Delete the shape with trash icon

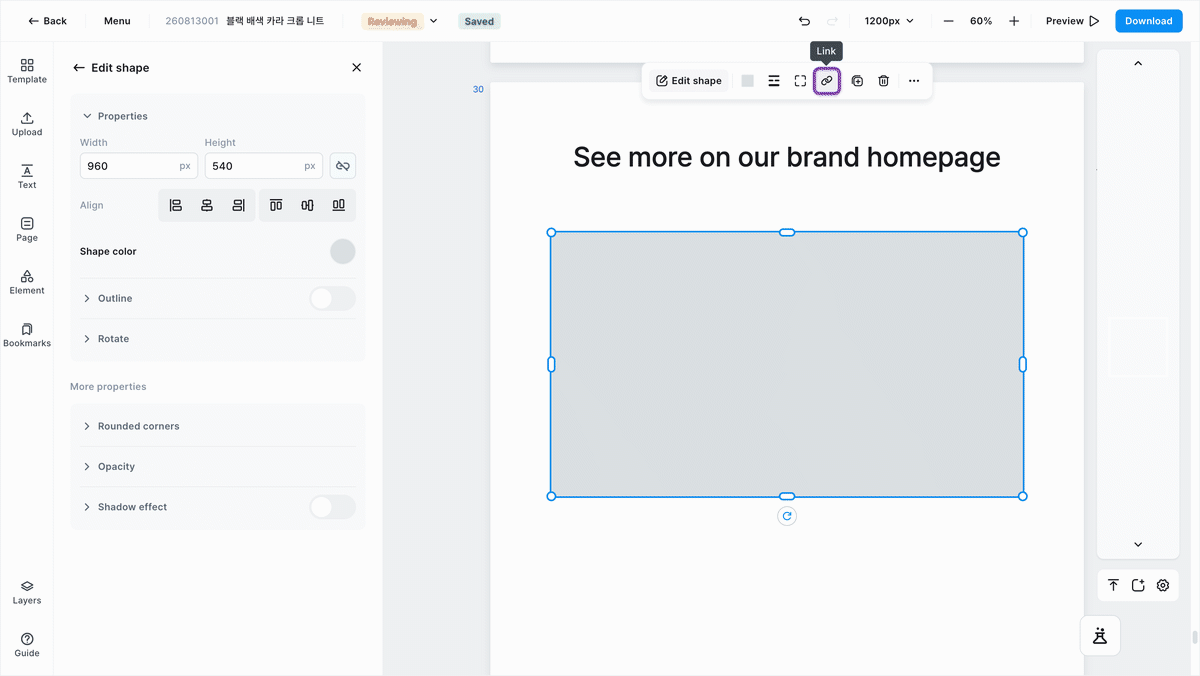pos(884,81)
